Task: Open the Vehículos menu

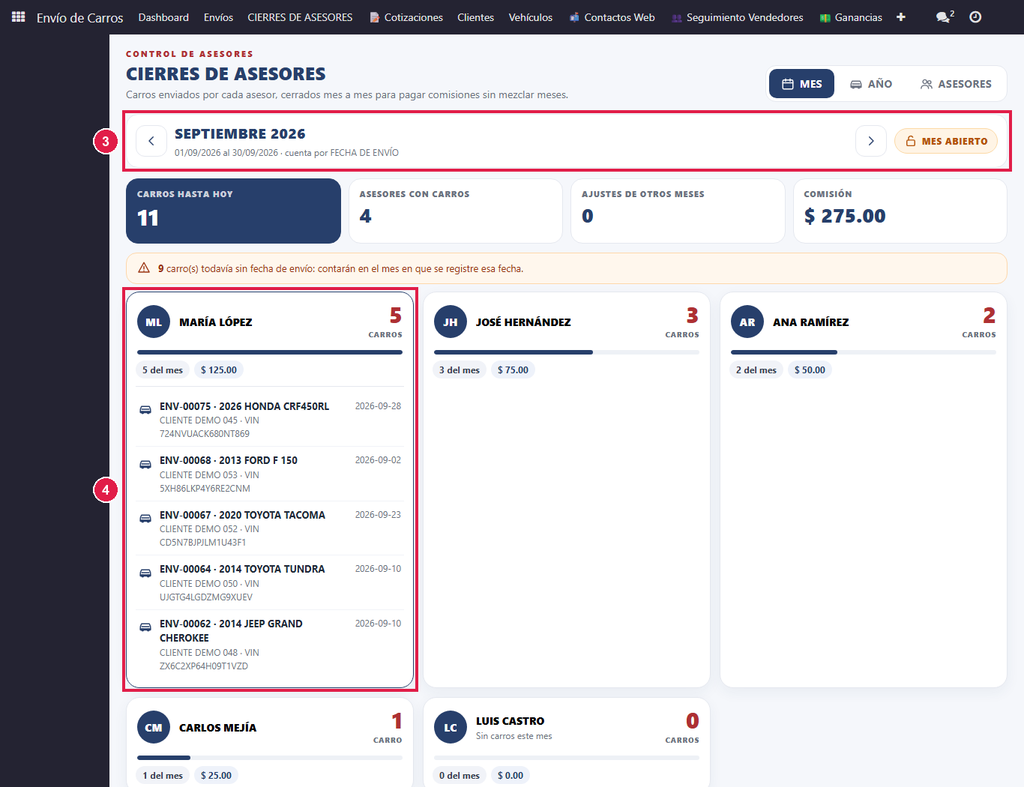Action: [530, 17]
